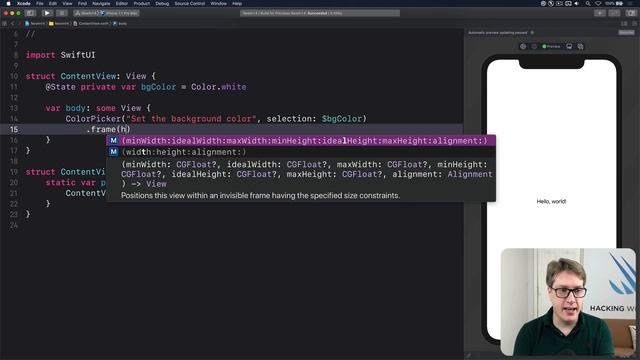Click the build status activity bar
This screenshot has width=640, height=360.
[x=320, y=13]
